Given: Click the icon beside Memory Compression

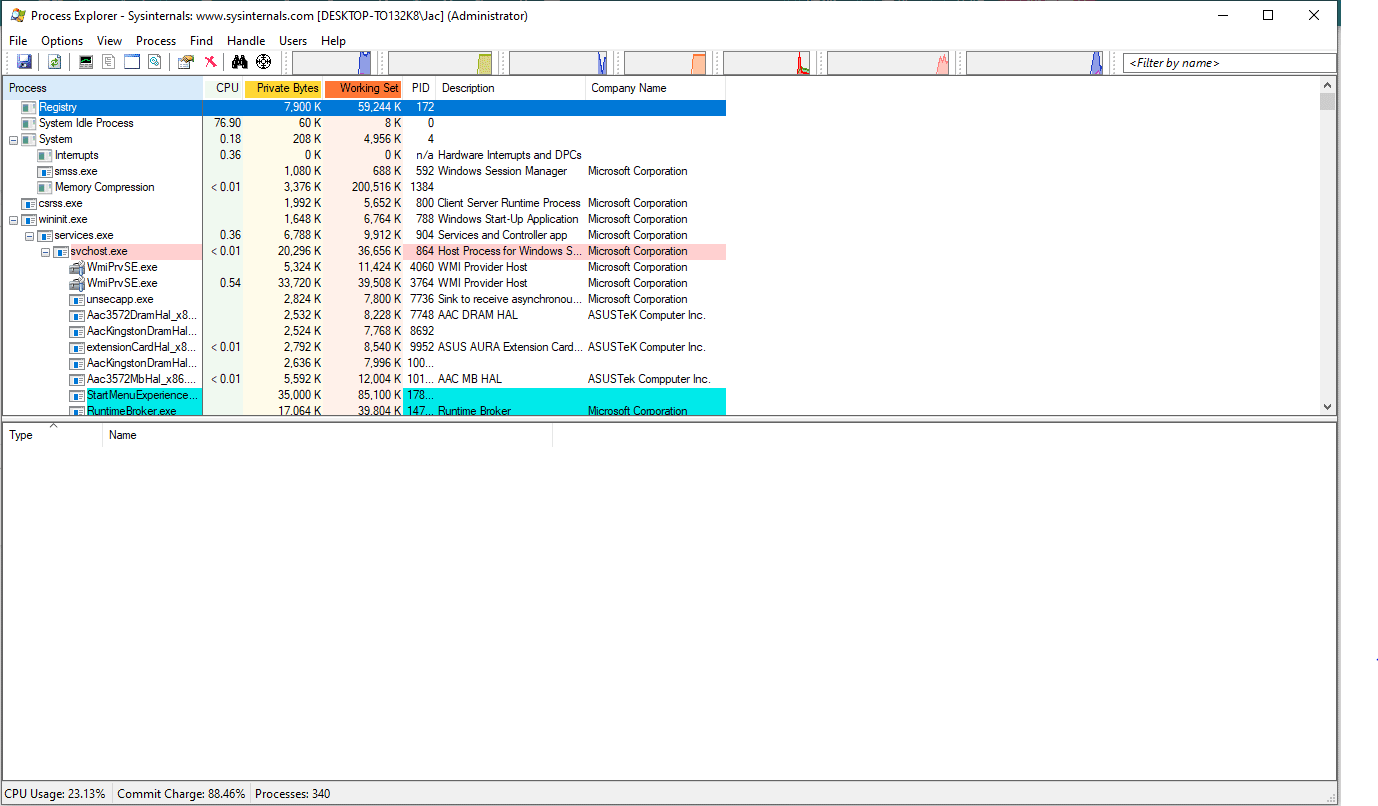Looking at the screenshot, I should (45, 187).
